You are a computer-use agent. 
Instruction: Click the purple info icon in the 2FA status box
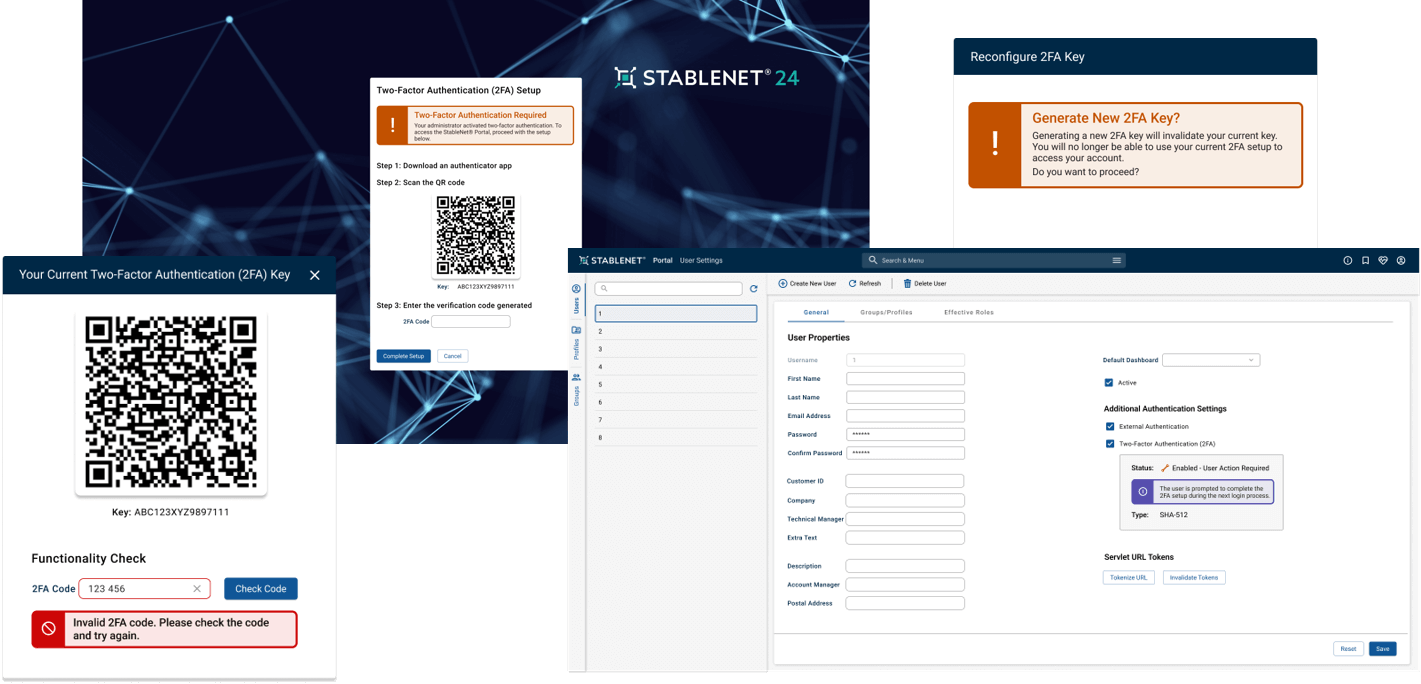click(1143, 492)
